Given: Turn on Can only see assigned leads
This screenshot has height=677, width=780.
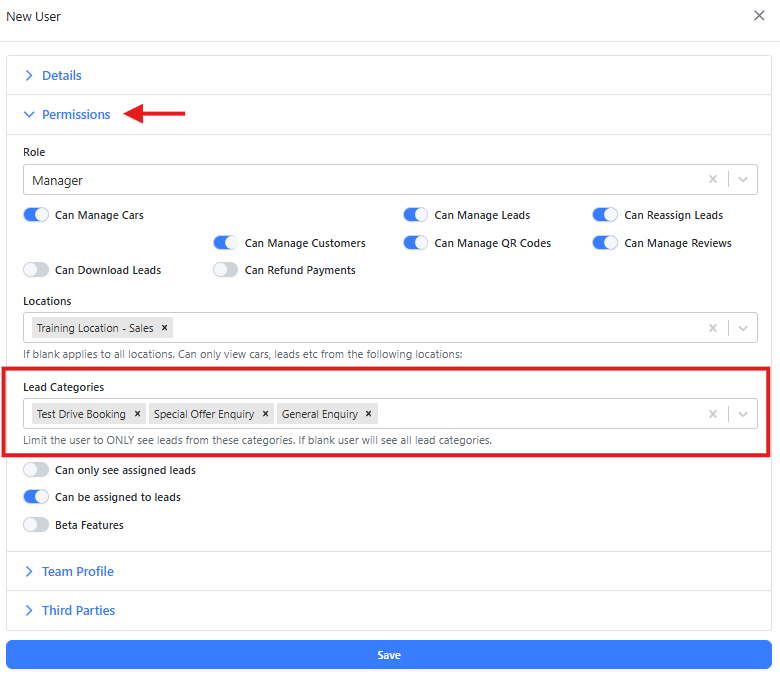Looking at the screenshot, I should tap(36, 470).
